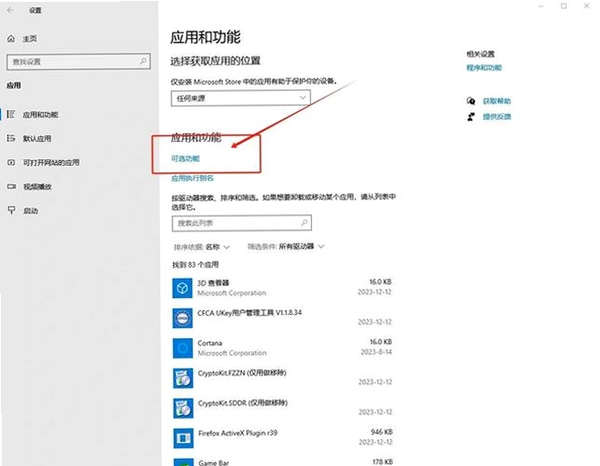This screenshot has height=466, width=600.
Task: Click the 默认应用 sidebar icon
Action: (x=11, y=138)
